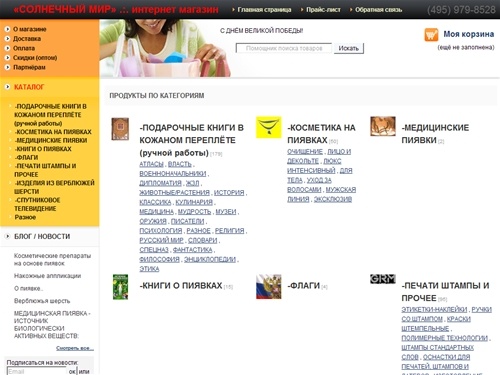
Task: Click the Искать search button
Action: pos(349,48)
